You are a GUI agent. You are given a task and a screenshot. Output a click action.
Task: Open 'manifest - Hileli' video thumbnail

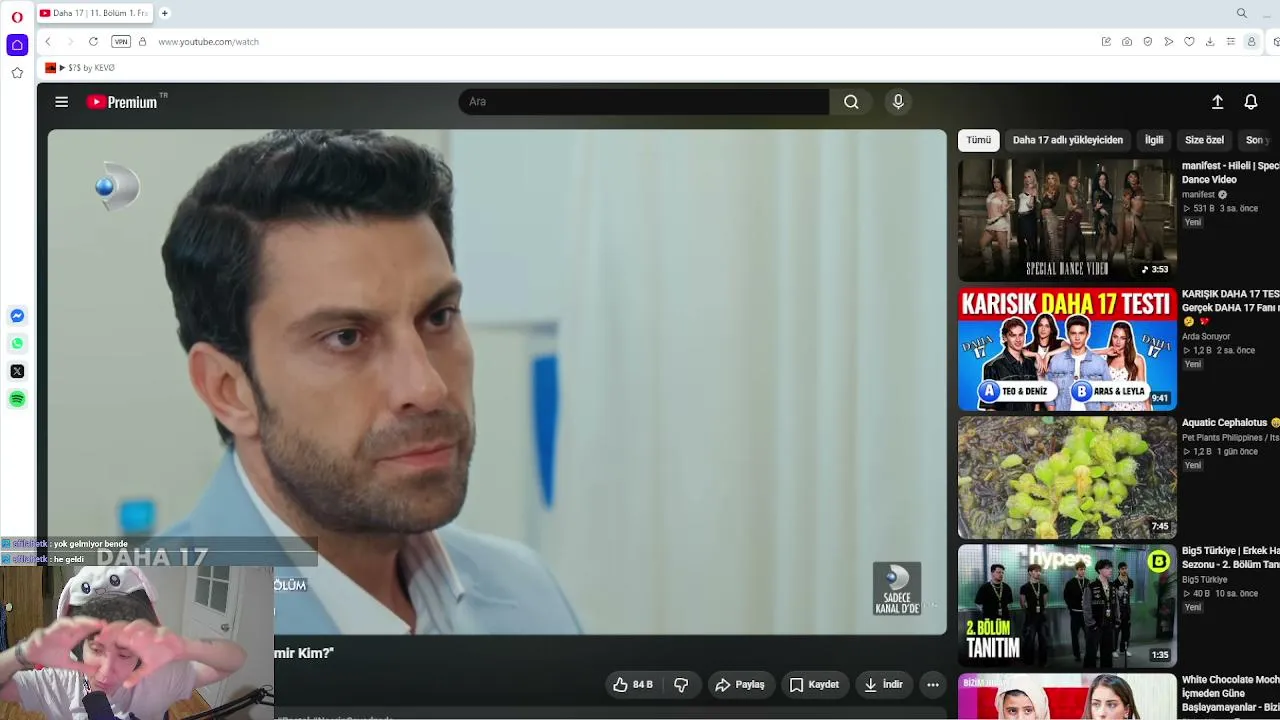coord(1067,220)
